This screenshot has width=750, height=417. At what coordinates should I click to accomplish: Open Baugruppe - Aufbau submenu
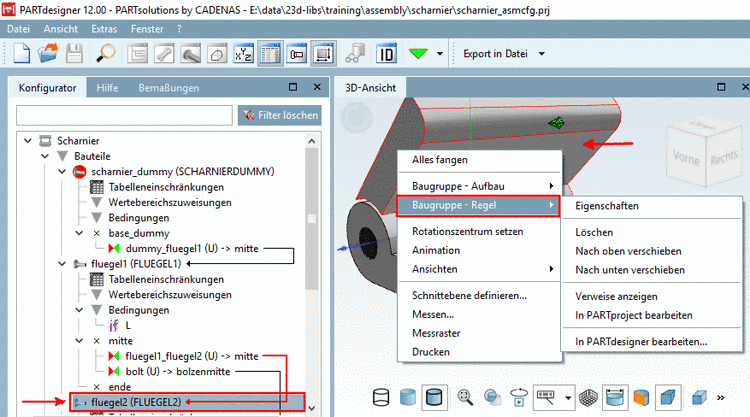pyautogui.click(x=479, y=186)
